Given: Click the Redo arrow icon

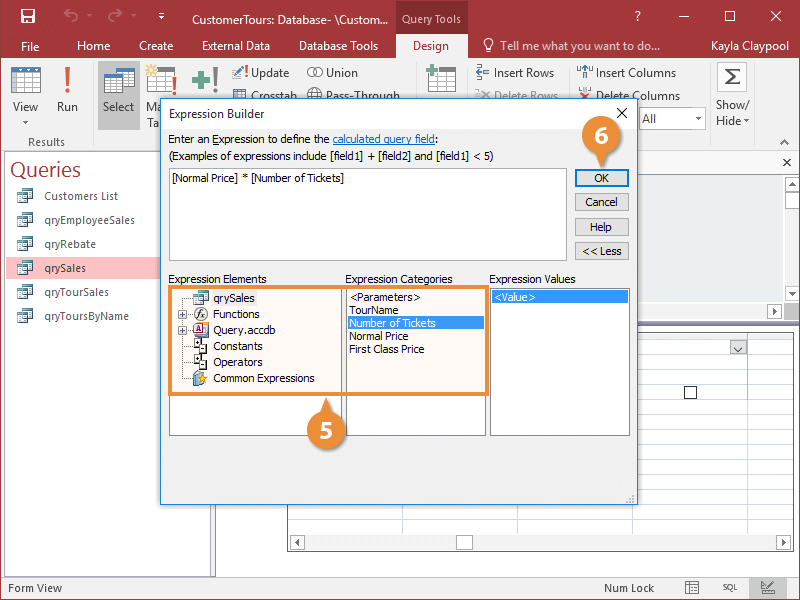Looking at the screenshot, I should [x=115, y=16].
